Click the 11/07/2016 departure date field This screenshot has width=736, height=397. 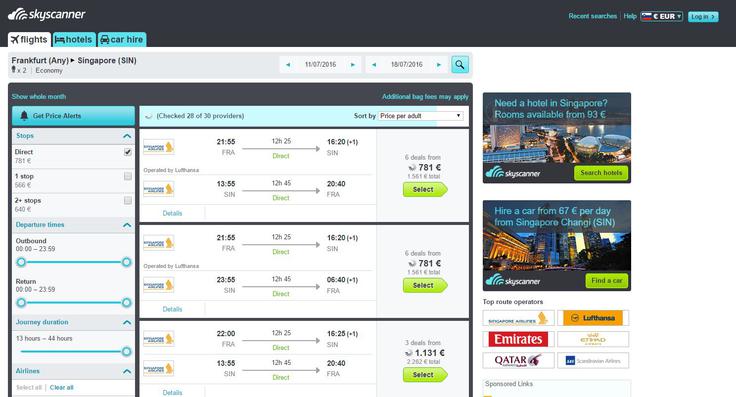[321, 65]
